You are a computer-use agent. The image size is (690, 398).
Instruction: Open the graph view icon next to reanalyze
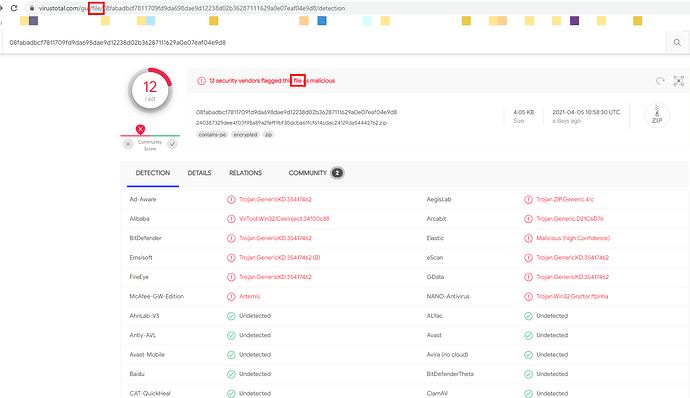pos(679,81)
